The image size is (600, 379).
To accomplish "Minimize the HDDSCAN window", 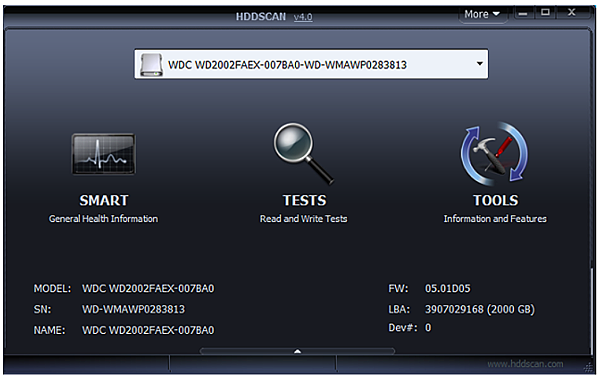I will pyautogui.click(x=523, y=14).
